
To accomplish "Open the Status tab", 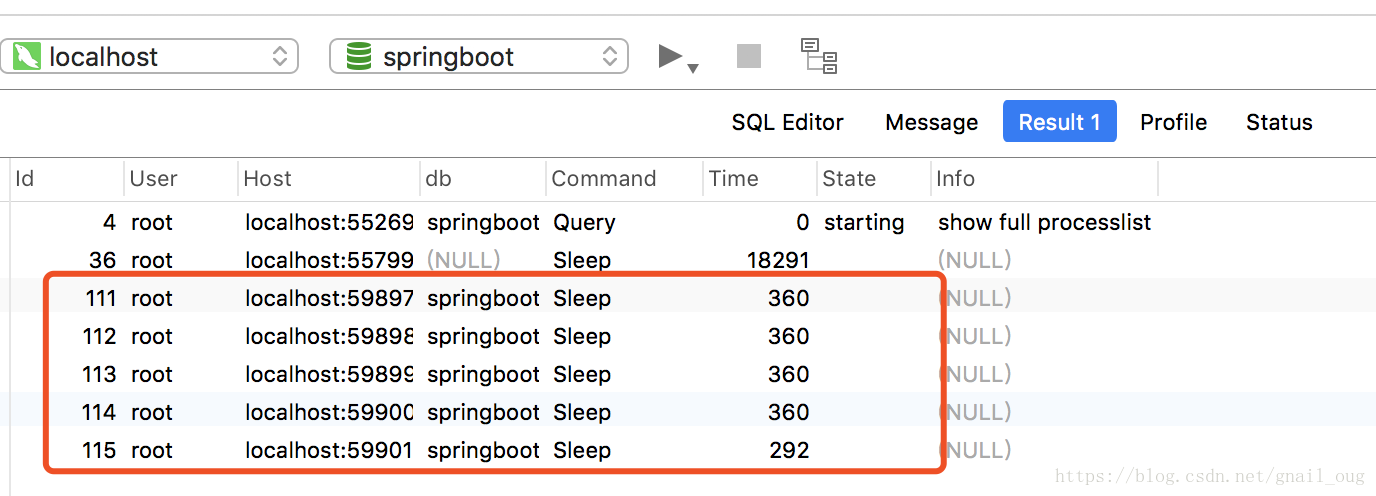I will pos(1279,122).
